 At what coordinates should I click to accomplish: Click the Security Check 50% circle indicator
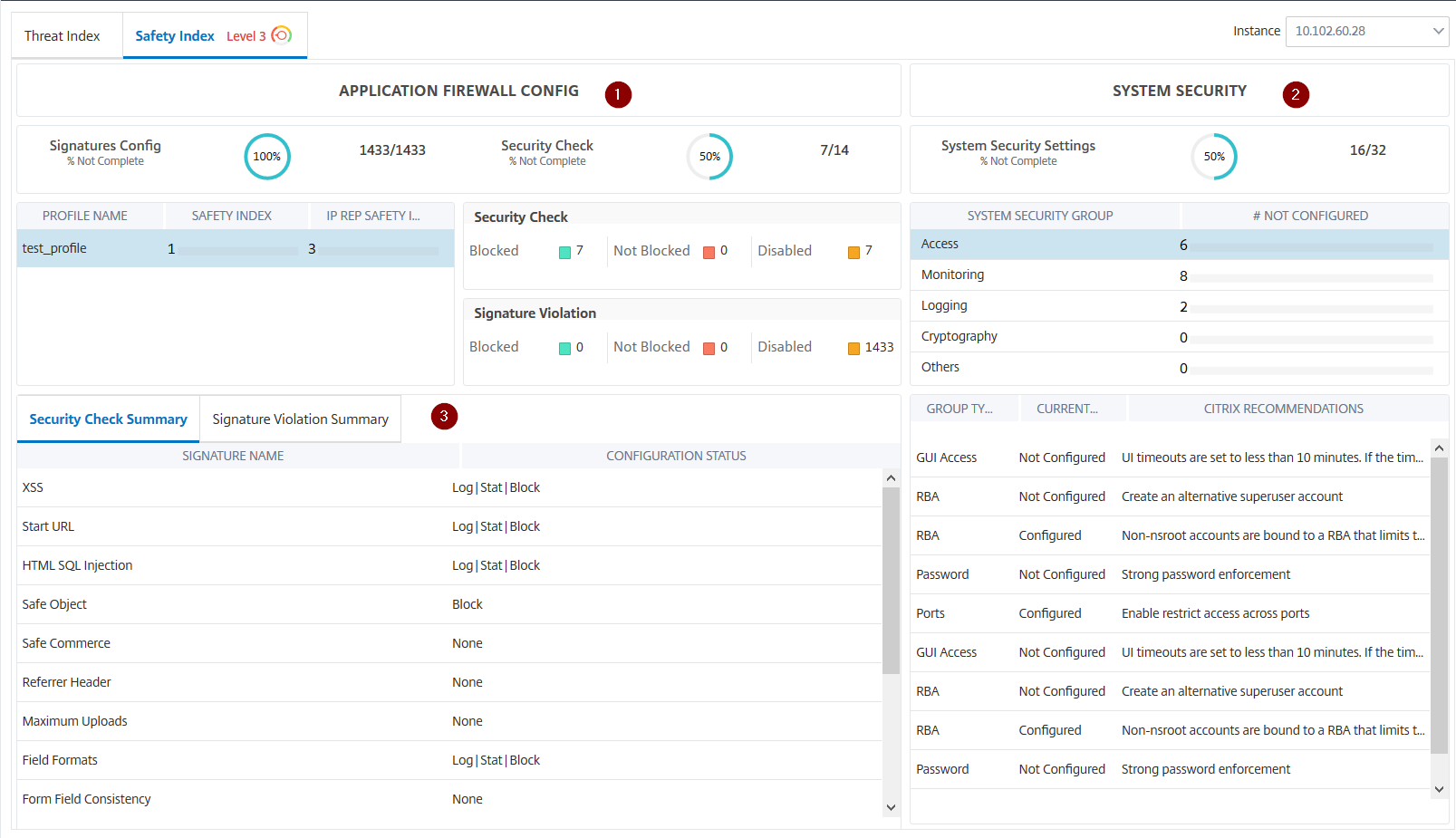click(x=709, y=157)
